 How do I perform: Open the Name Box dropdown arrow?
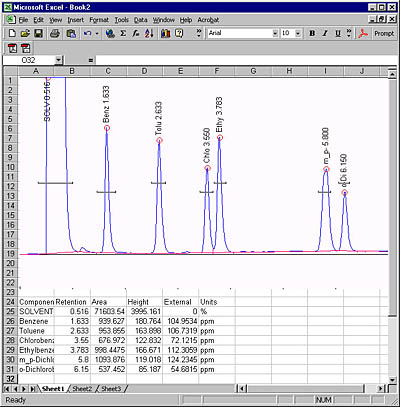(x=59, y=60)
